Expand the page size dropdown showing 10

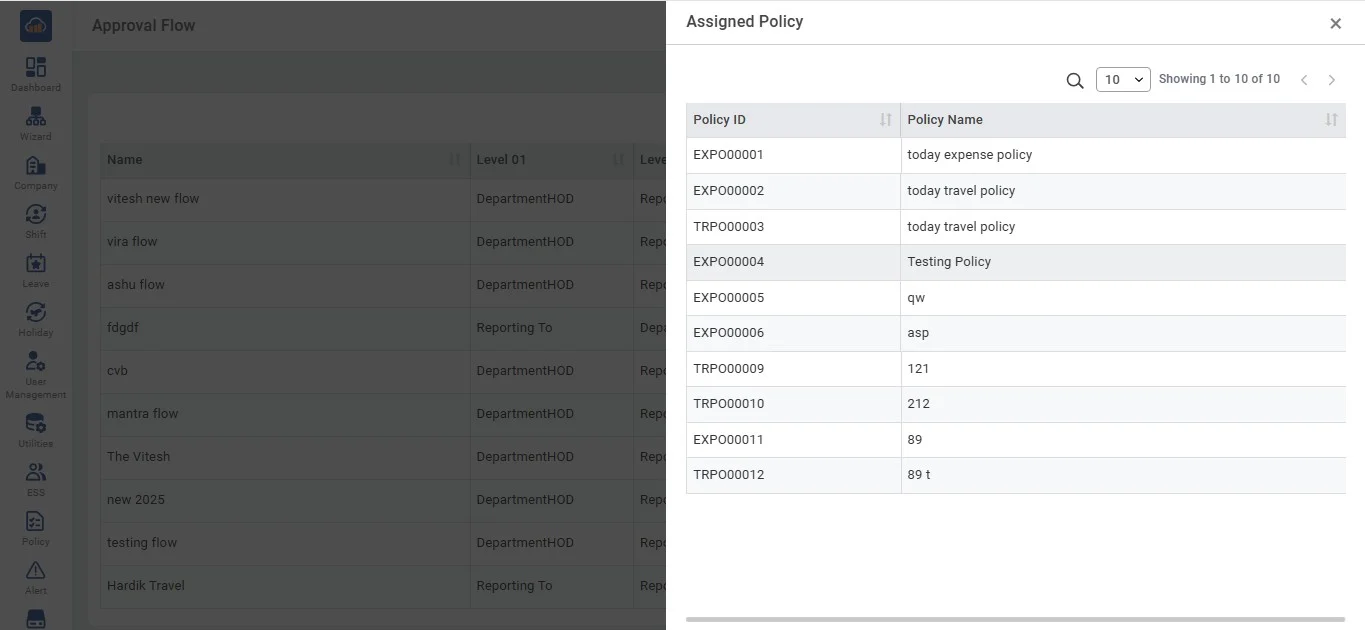tap(1123, 80)
